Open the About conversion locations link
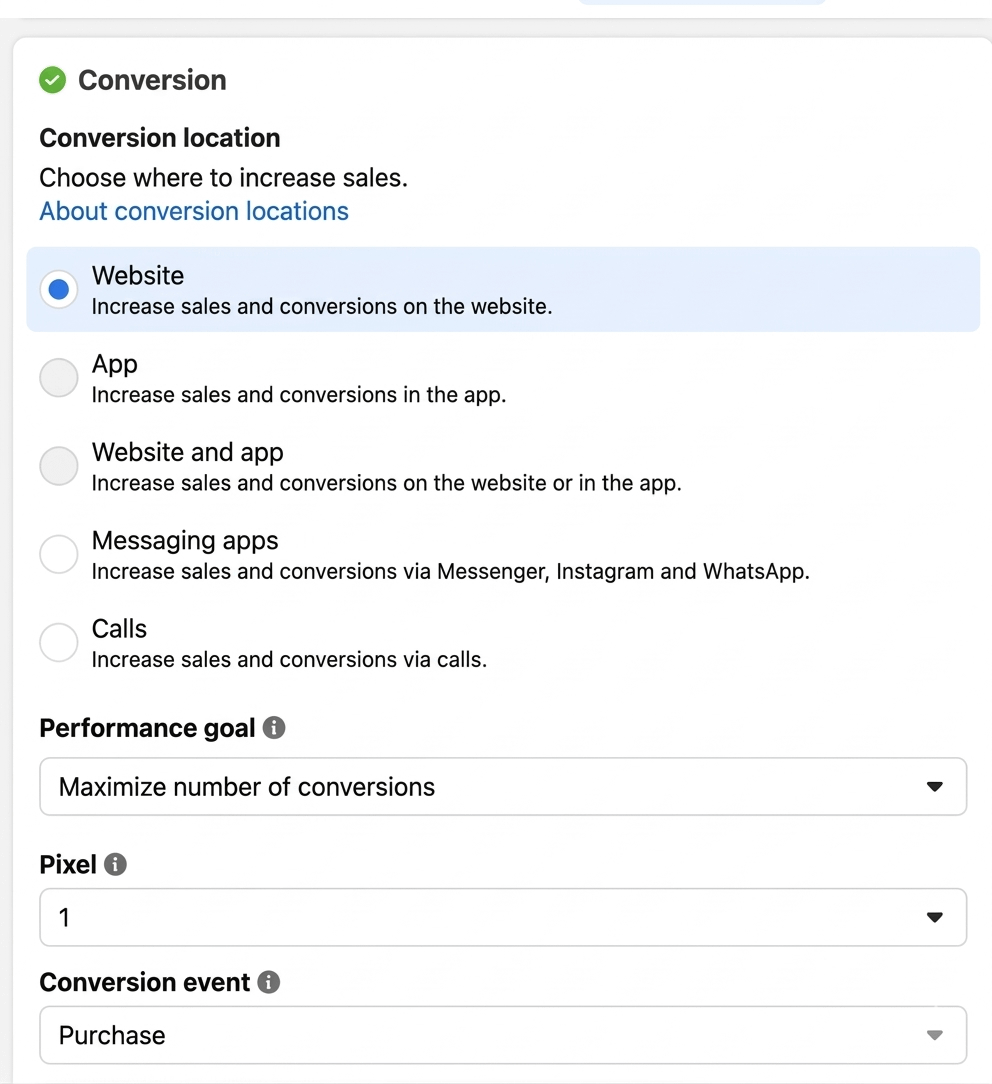 [x=194, y=211]
